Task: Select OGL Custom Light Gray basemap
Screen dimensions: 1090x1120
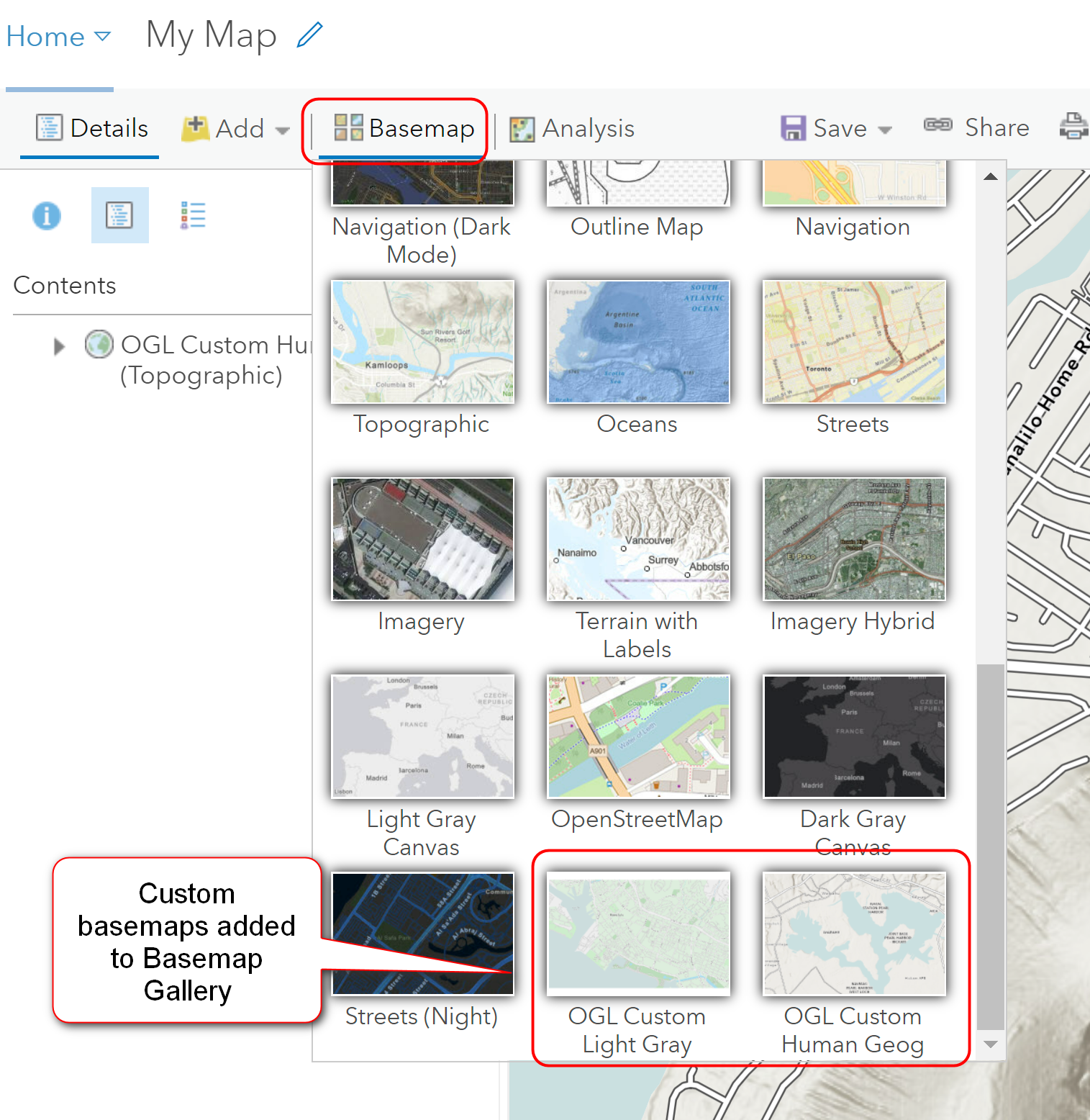Action: pos(638,934)
